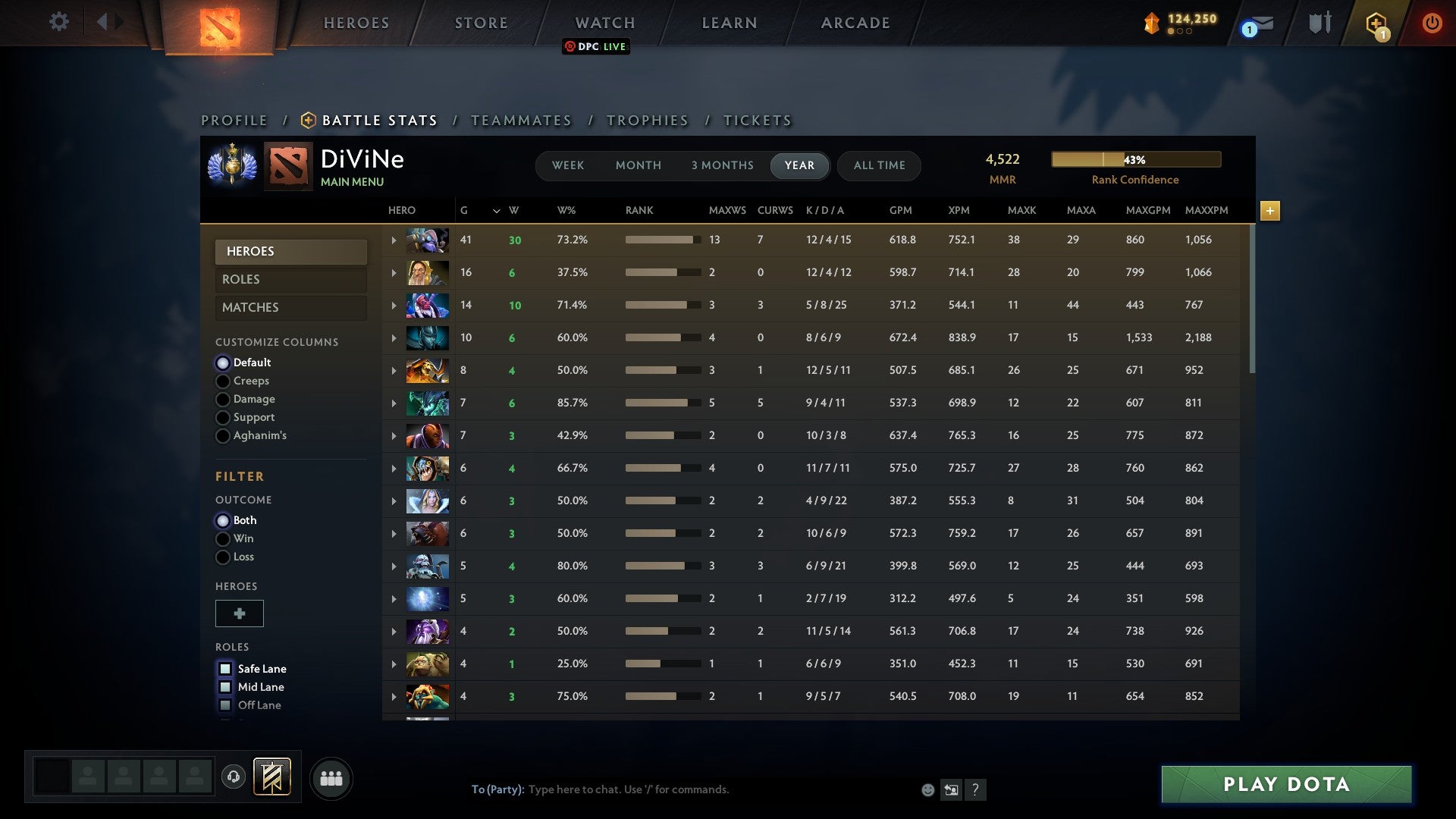This screenshot has height=819, width=1456.
Task: Check the Off Lane role filter
Action: click(224, 705)
